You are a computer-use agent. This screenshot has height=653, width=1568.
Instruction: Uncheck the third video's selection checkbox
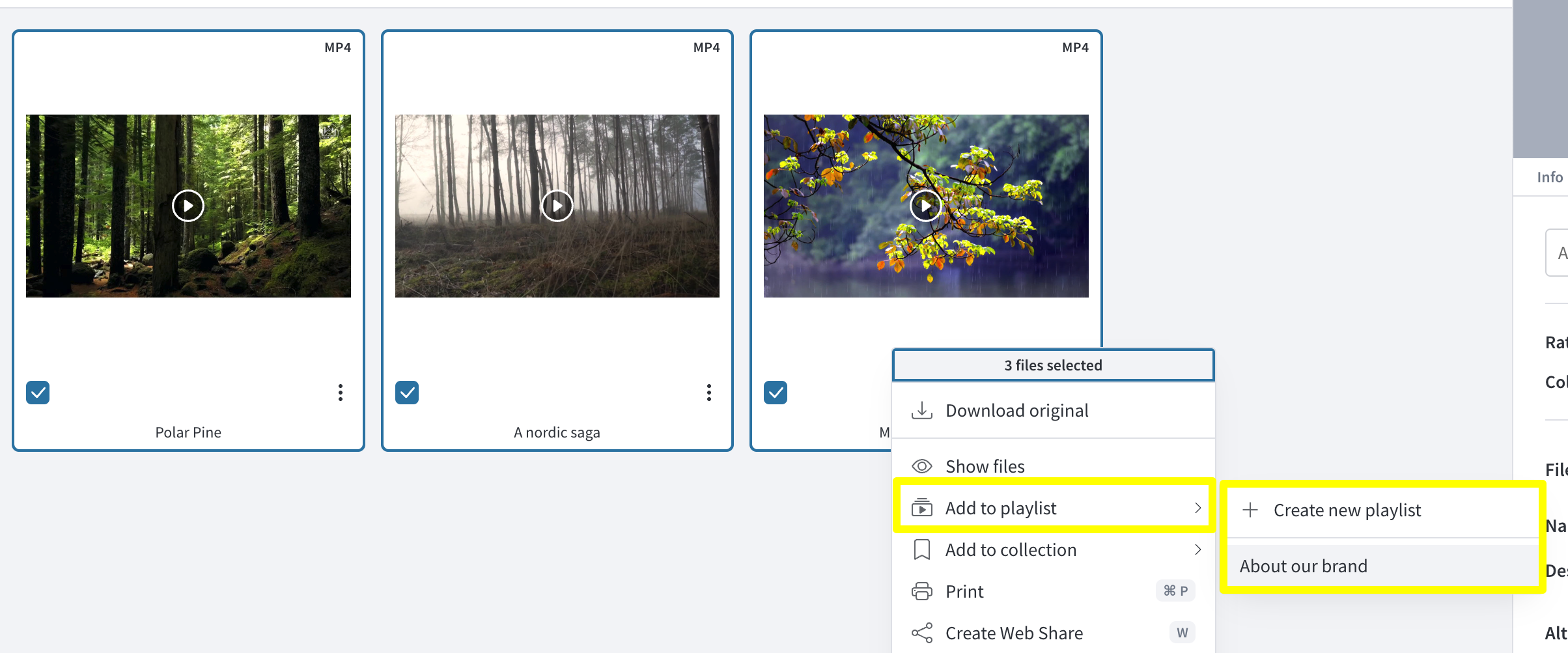(776, 393)
